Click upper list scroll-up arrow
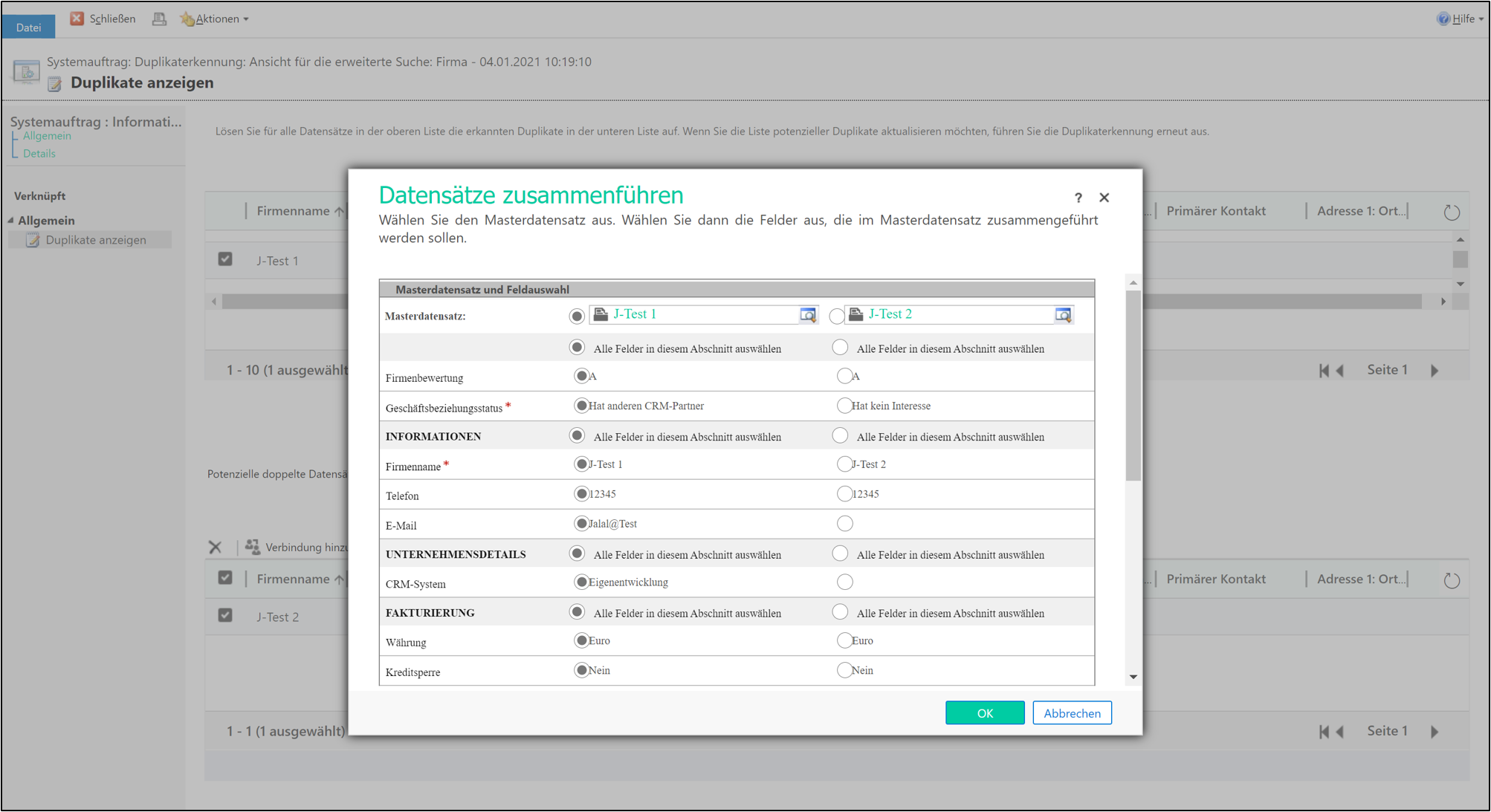 point(1461,240)
